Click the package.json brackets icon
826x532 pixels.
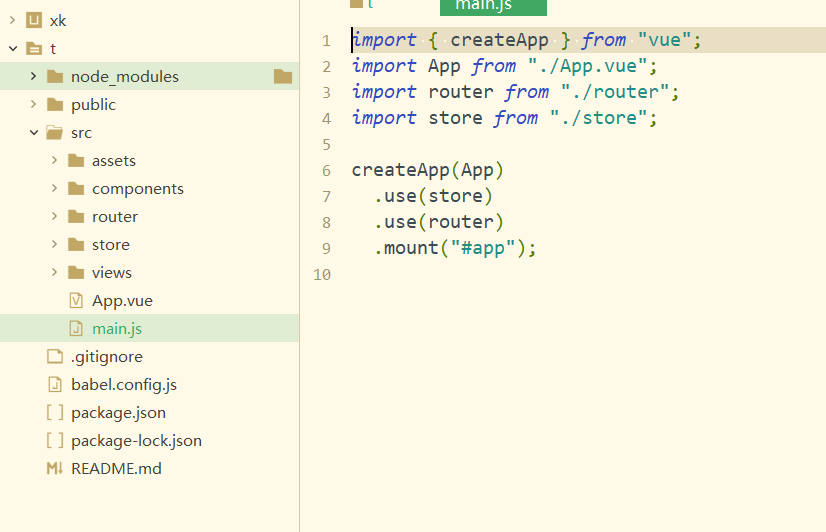(55, 412)
